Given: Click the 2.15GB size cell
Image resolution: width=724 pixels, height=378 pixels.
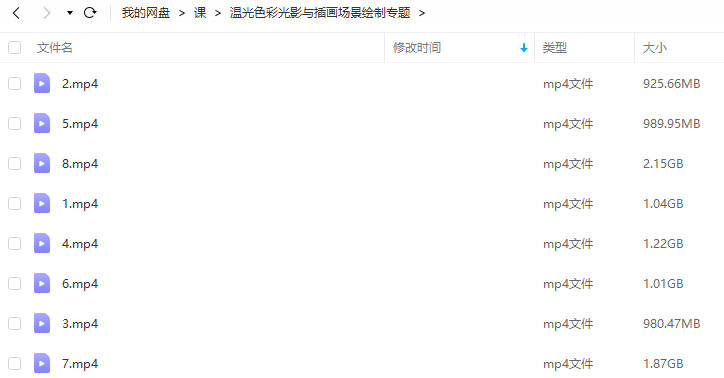Looking at the screenshot, I should (x=663, y=163).
